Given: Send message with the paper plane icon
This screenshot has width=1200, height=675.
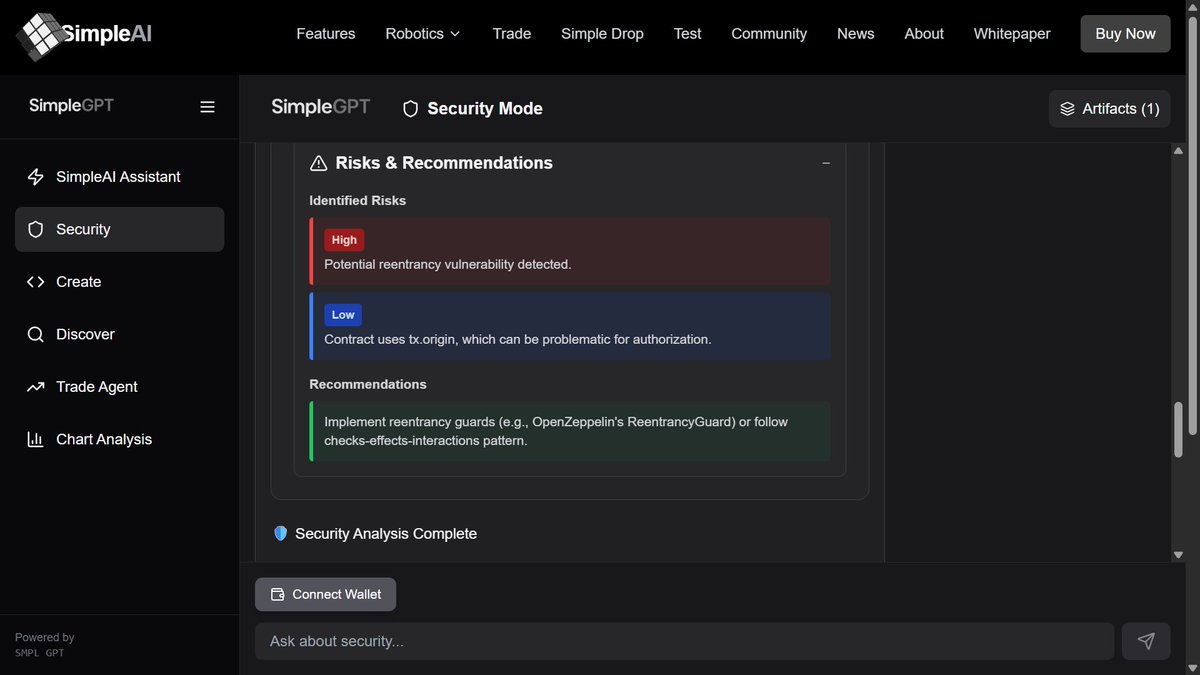Looking at the screenshot, I should point(1146,641).
